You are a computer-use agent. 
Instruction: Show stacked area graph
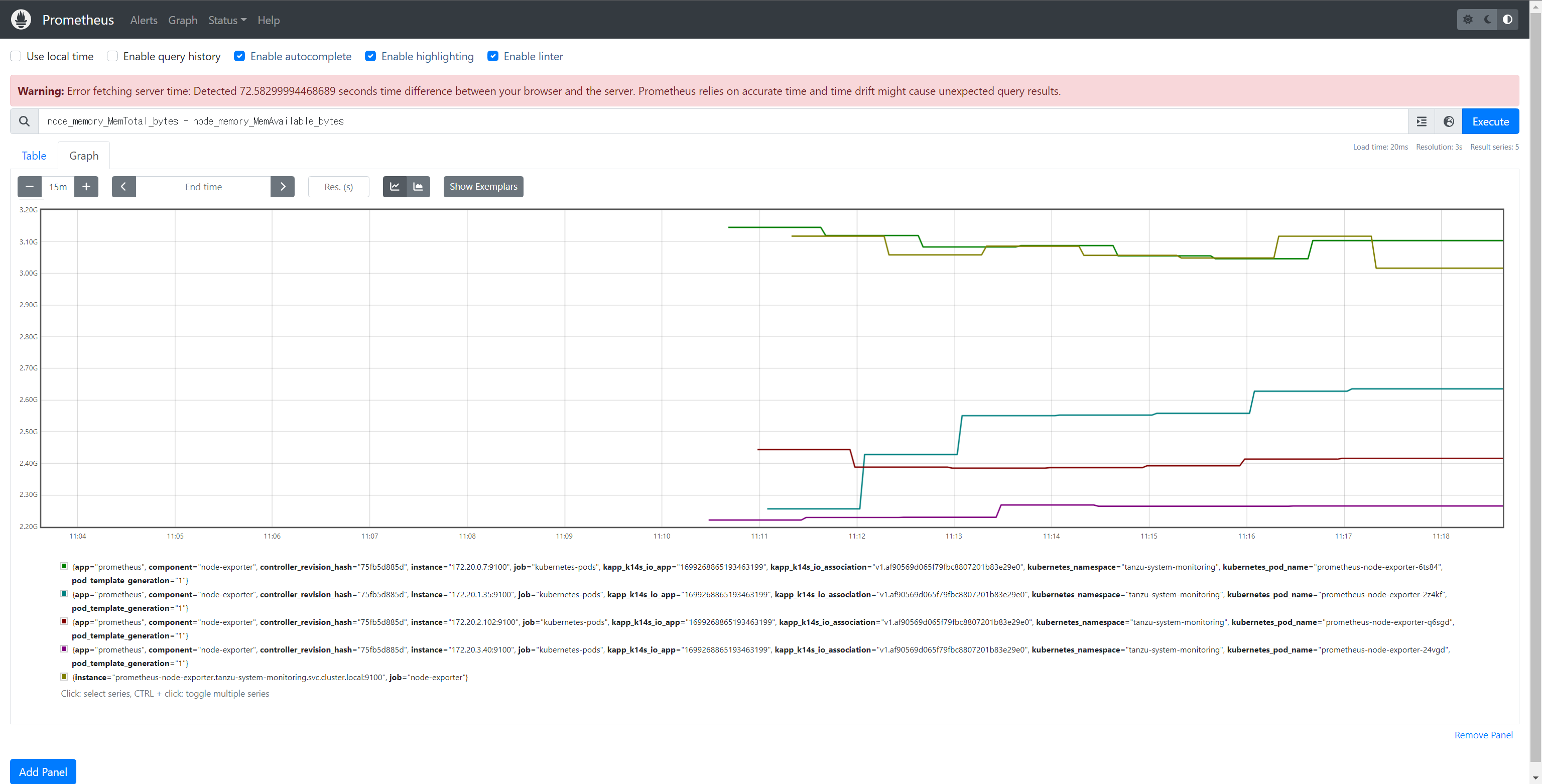pyautogui.click(x=418, y=187)
